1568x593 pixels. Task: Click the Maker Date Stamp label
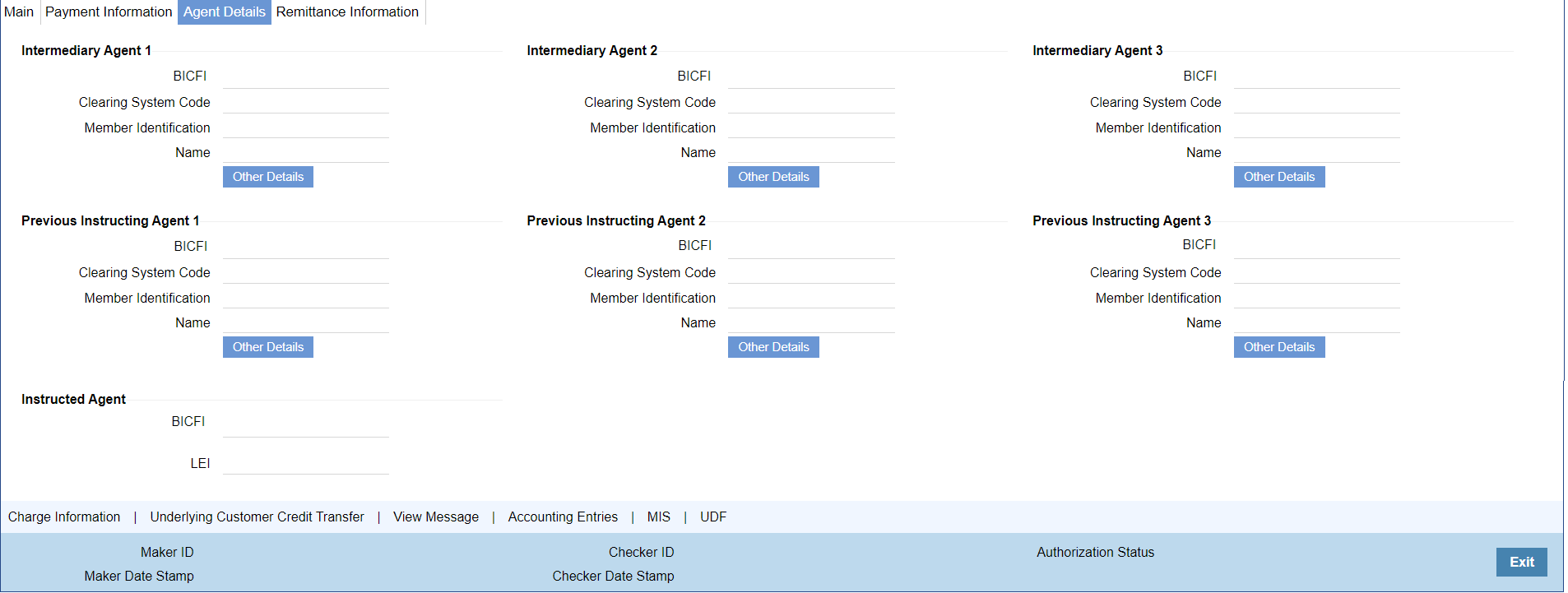coord(139,577)
